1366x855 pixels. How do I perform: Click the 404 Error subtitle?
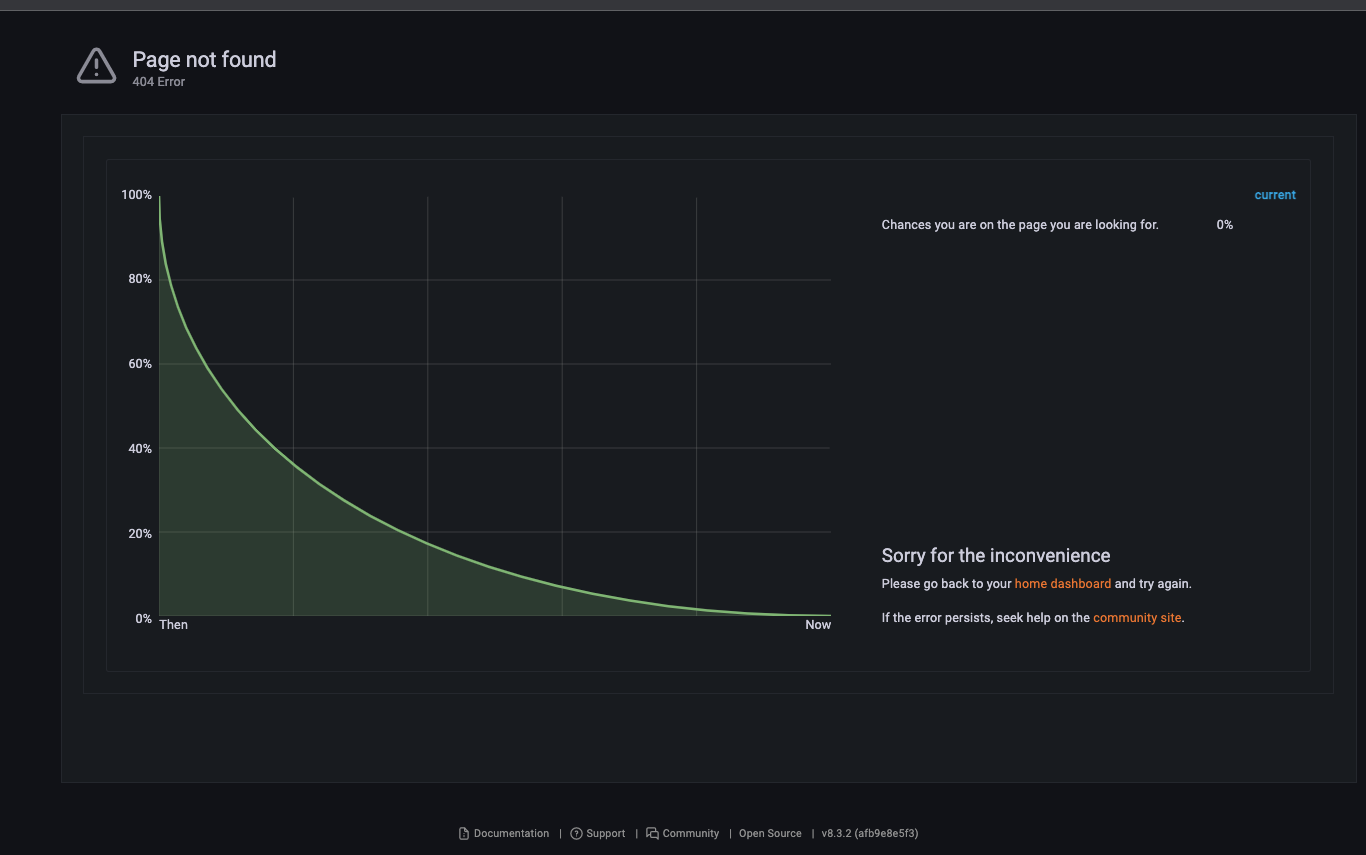coord(158,82)
